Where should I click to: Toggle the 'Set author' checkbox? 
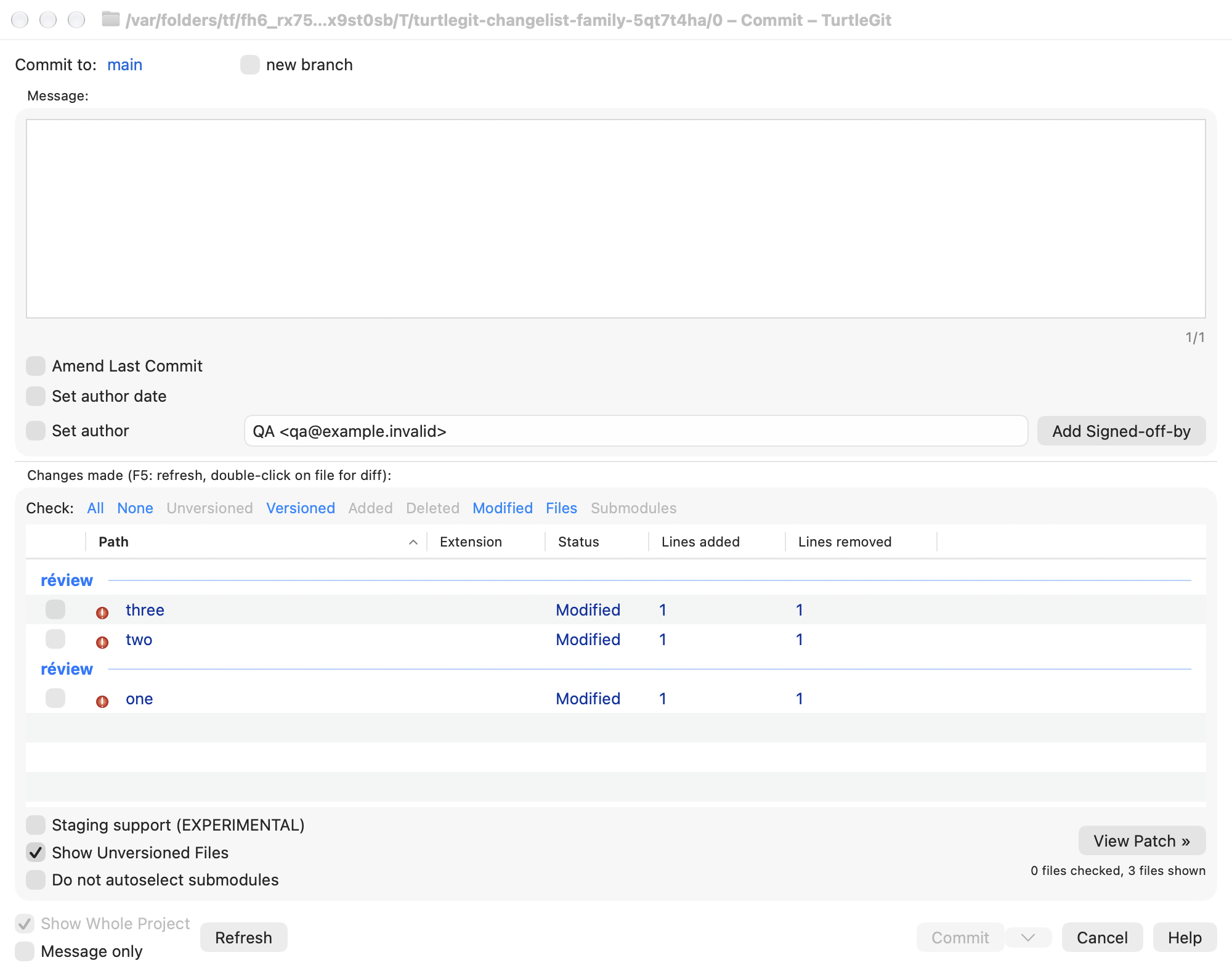click(x=36, y=431)
